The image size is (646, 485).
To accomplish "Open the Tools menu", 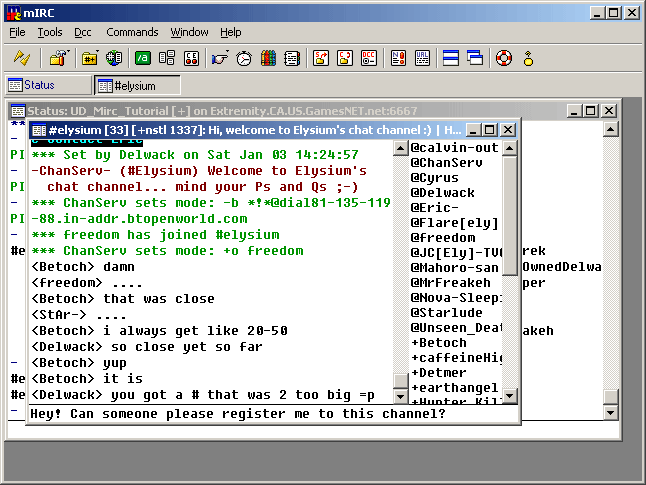I will tap(50, 32).
